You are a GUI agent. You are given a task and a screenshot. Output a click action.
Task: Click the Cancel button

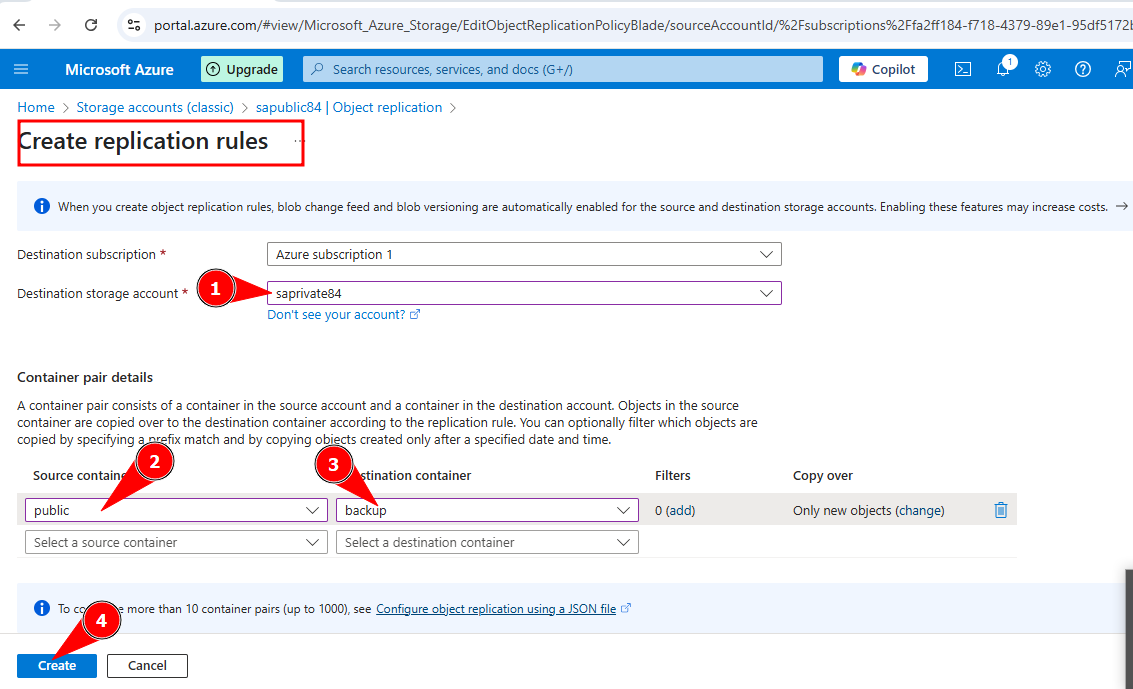click(147, 665)
